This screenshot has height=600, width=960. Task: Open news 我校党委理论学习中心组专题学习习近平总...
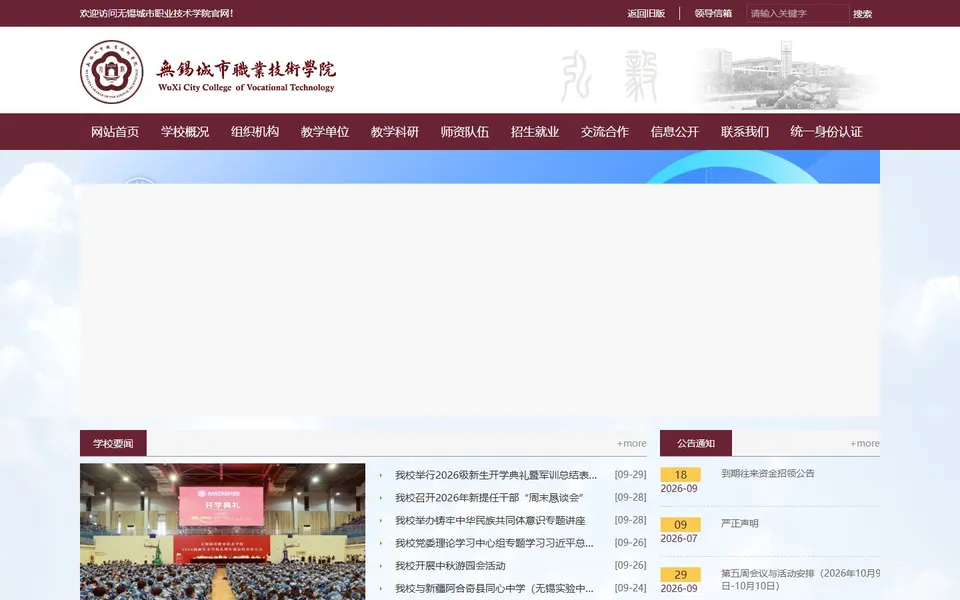point(493,543)
